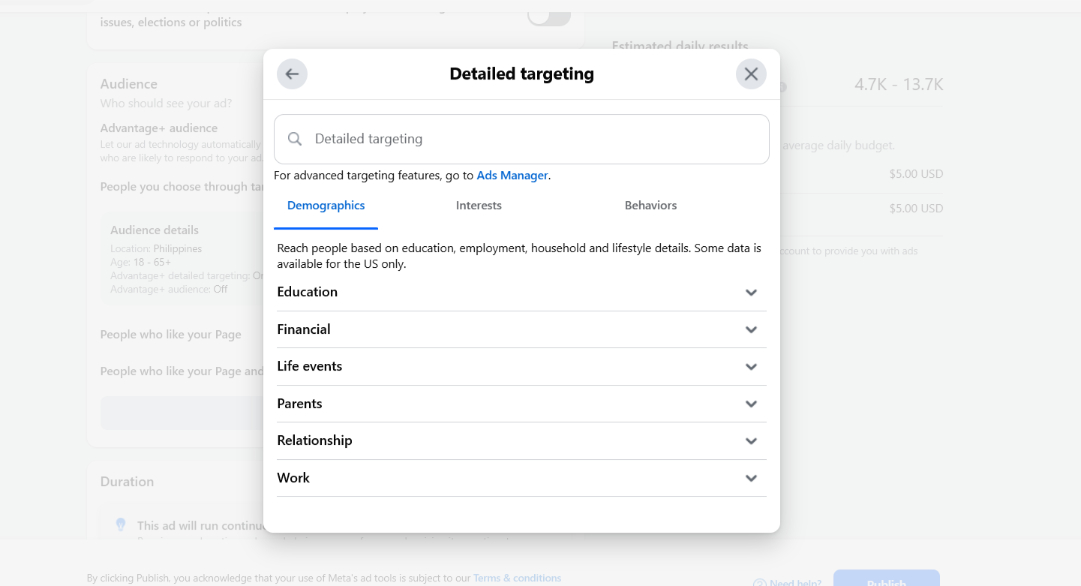Expand the Parents category chevron
Viewport: 1081px width, 586px height.
pyautogui.click(x=751, y=404)
